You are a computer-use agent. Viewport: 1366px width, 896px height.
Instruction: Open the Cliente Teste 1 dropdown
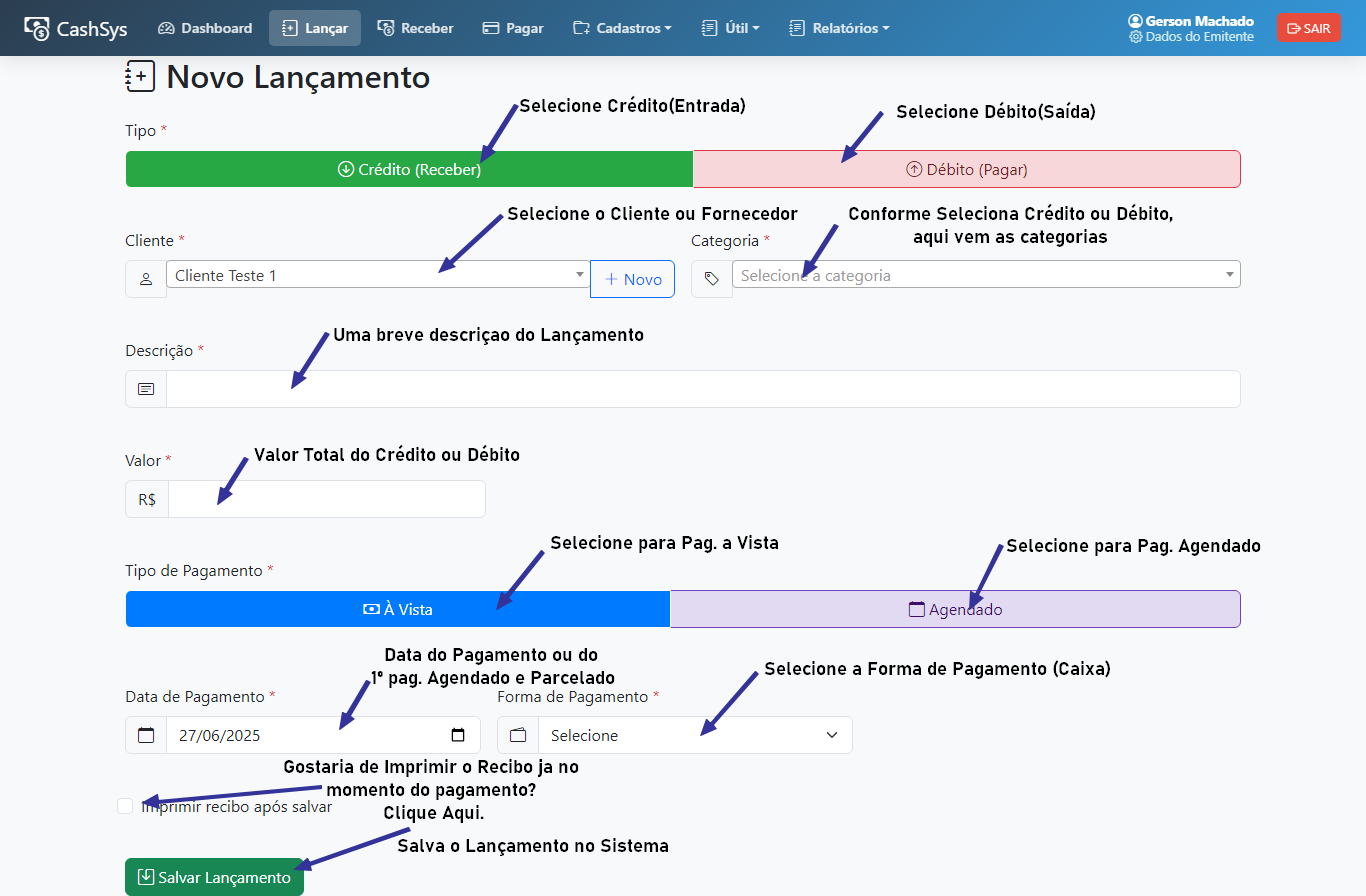pos(377,275)
